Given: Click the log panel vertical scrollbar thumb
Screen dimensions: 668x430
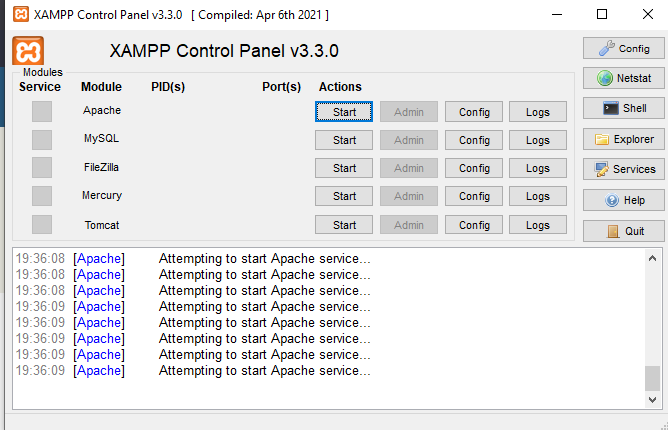Looking at the screenshot, I should (x=652, y=377).
